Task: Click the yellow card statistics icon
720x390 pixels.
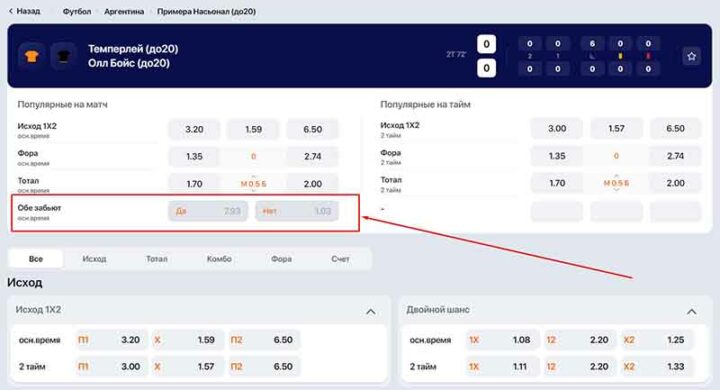Action: 620,56
